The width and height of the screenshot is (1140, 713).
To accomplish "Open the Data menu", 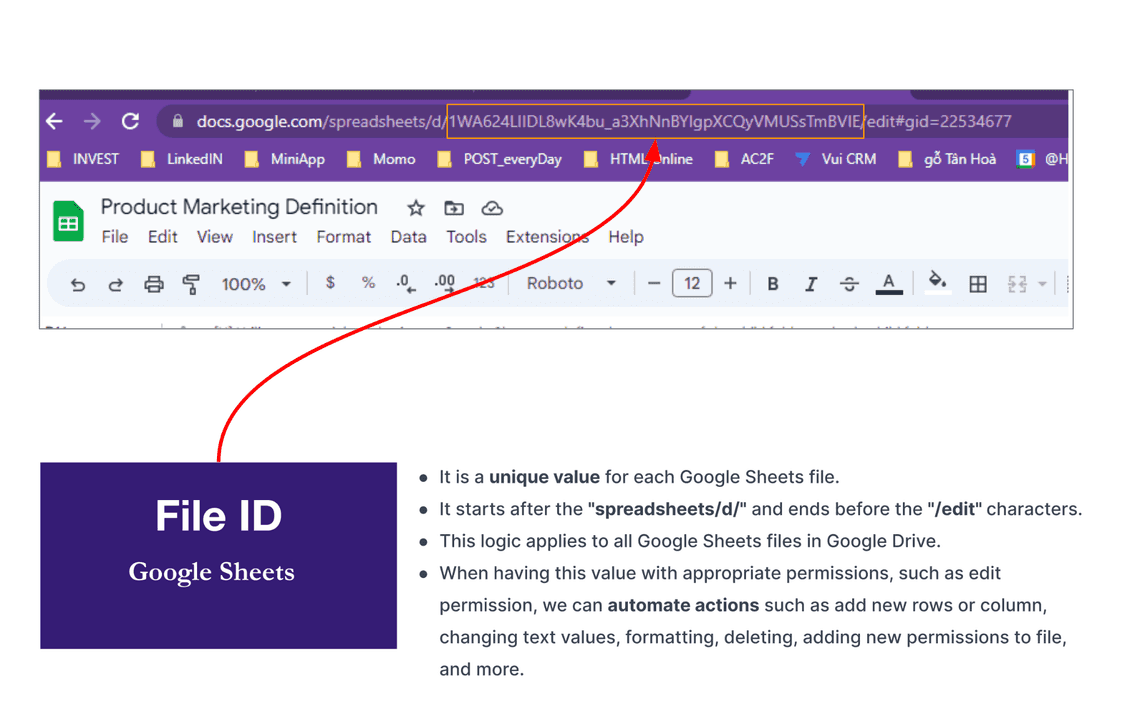I will coord(408,237).
